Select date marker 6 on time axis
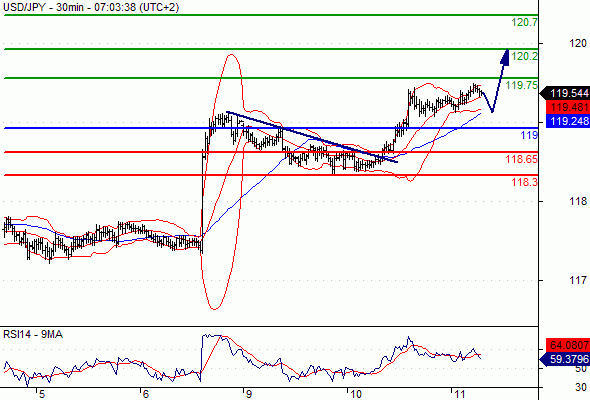 pos(146,394)
